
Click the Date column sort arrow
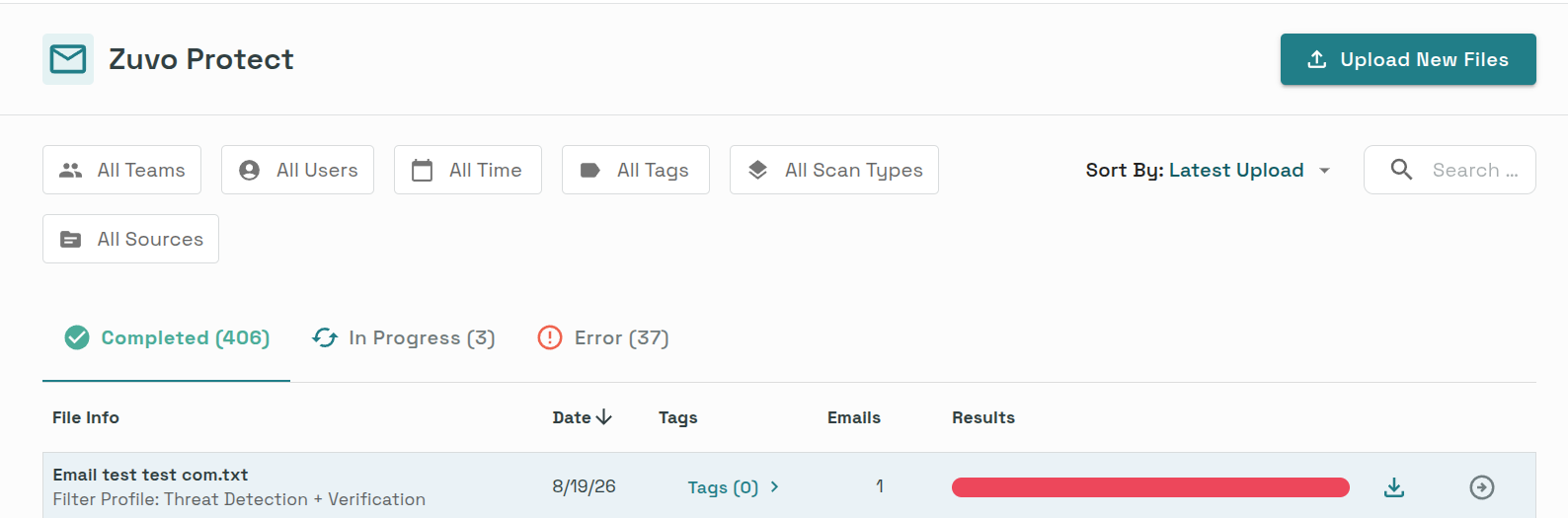604,417
